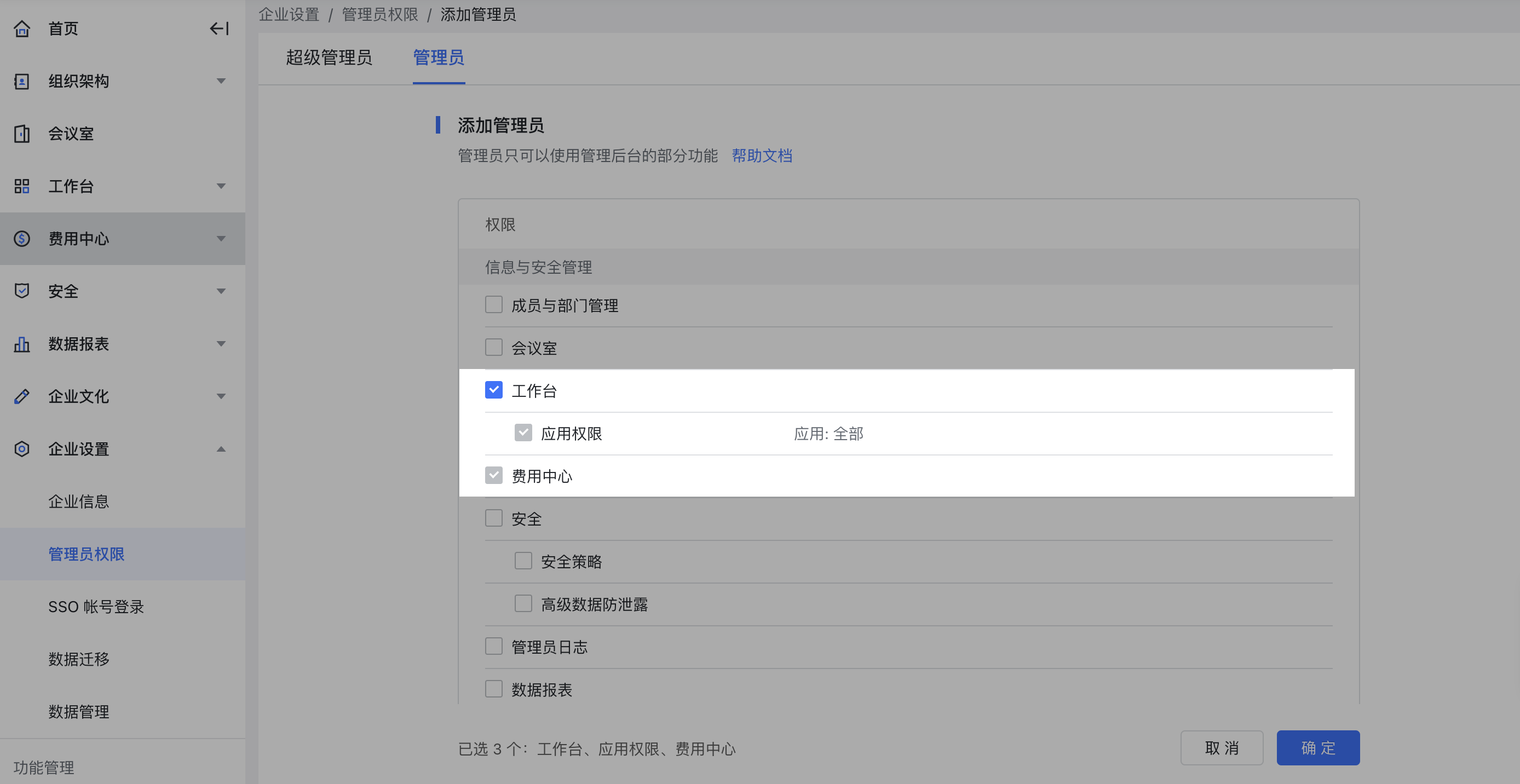Image resolution: width=1520 pixels, height=784 pixels.
Task: Expand the 数据报表 sidebar arrow
Action: coord(221,344)
